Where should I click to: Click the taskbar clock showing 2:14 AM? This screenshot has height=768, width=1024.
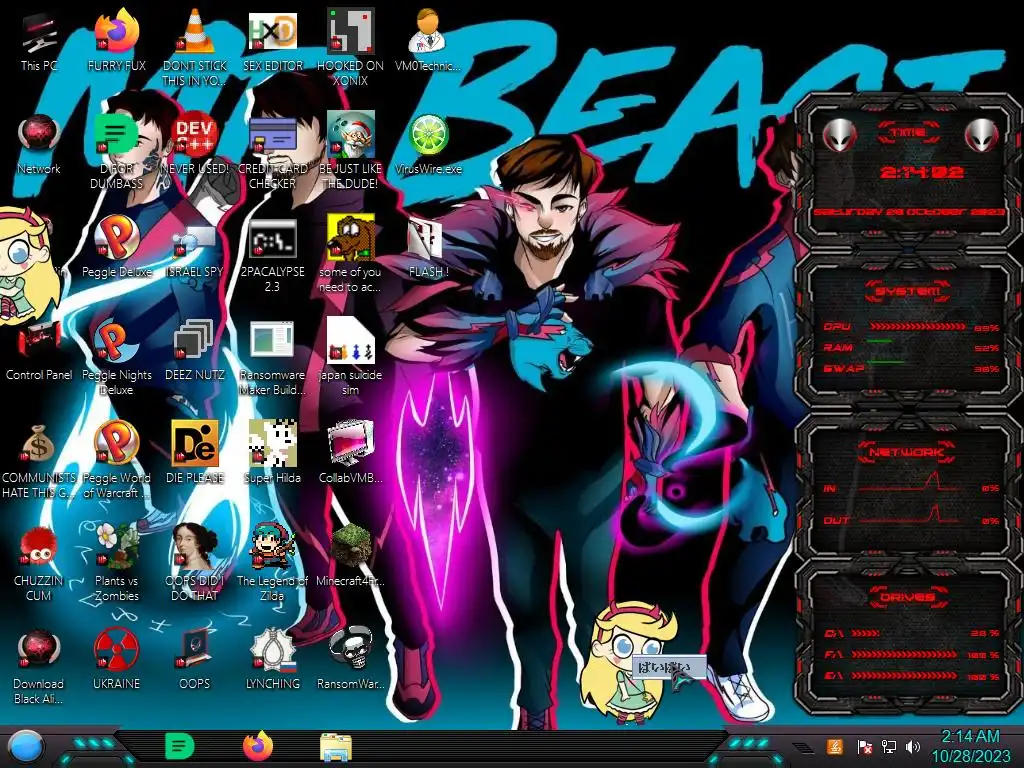(970, 746)
